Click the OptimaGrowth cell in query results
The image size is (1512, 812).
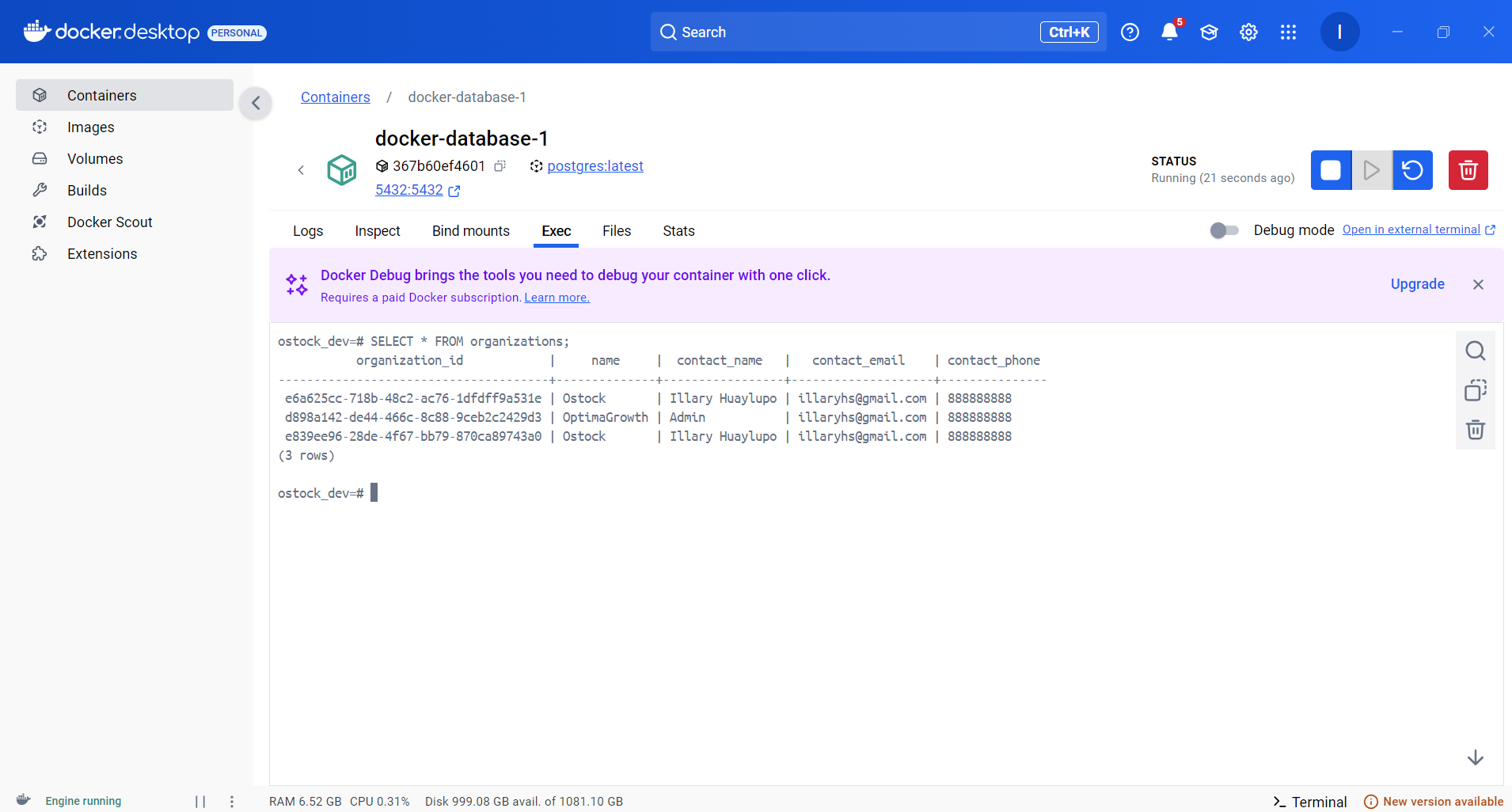coord(605,417)
